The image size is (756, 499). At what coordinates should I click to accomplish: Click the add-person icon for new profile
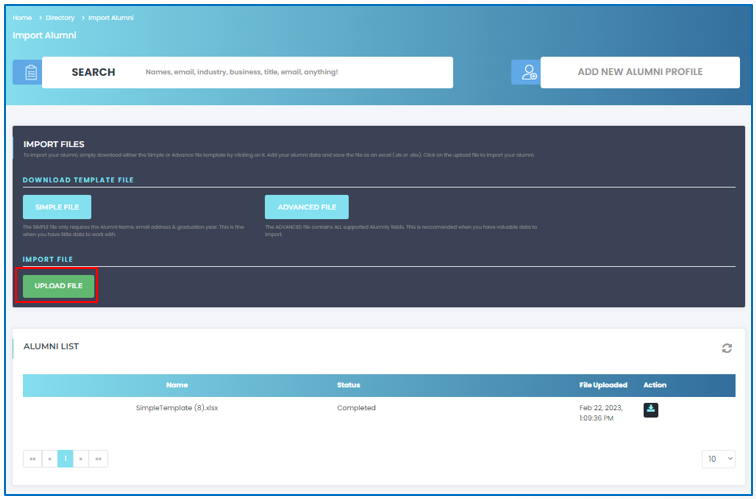526,72
